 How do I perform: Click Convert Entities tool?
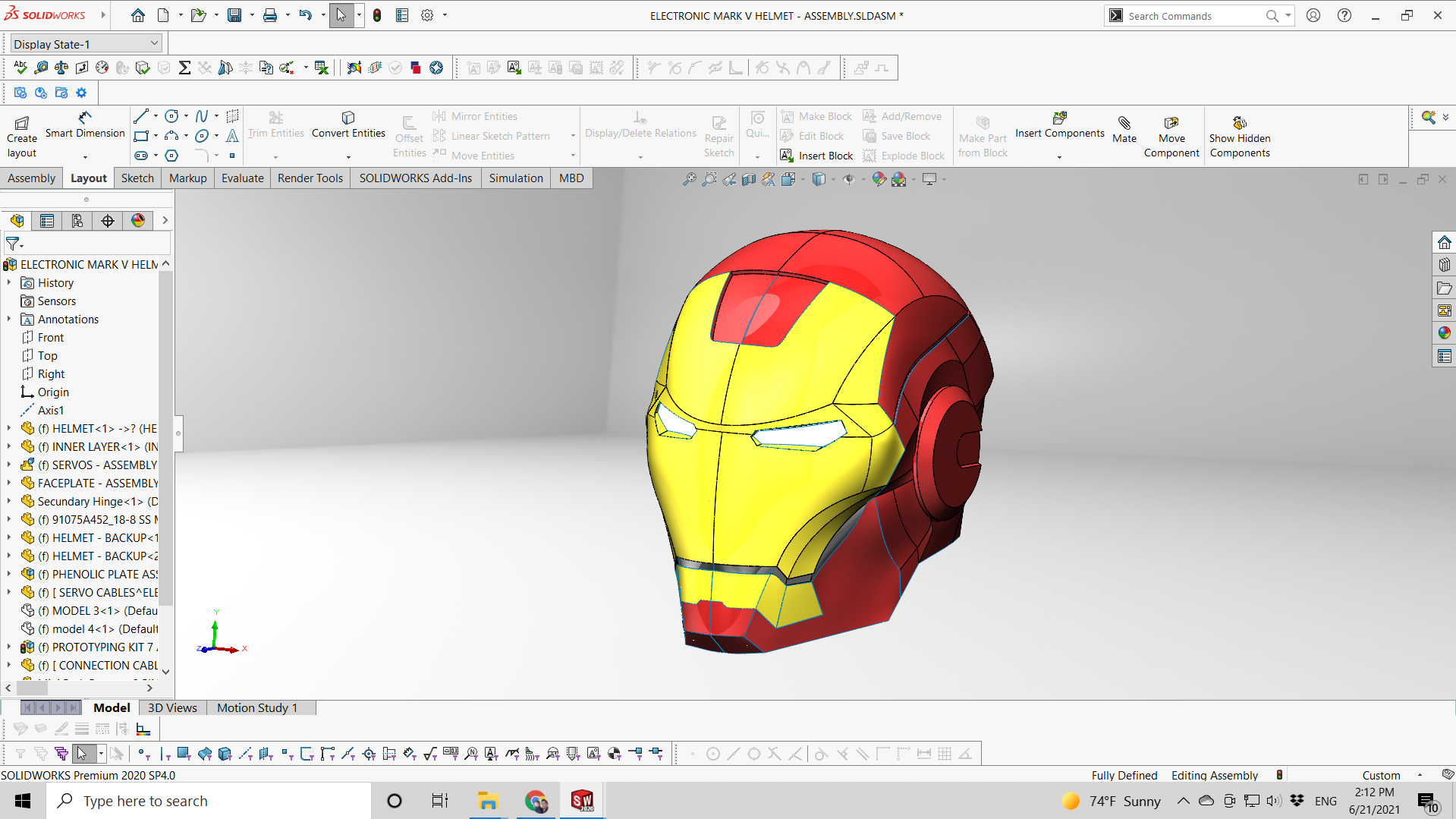348,125
